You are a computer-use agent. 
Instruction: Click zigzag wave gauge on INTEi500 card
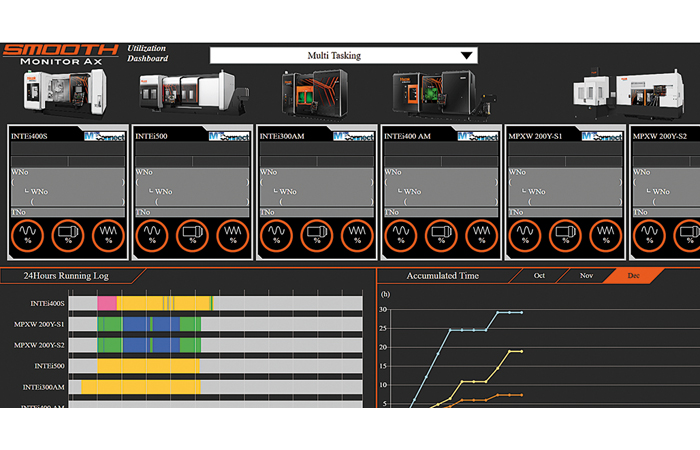tap(233, 235)
